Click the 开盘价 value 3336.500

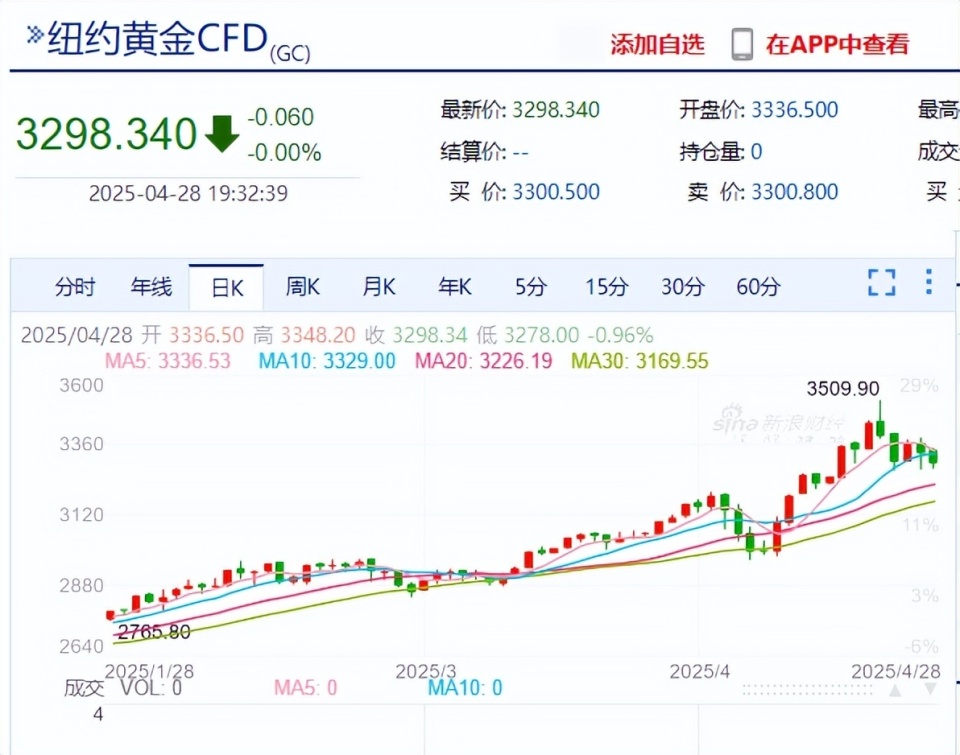(x=794, y=110)
